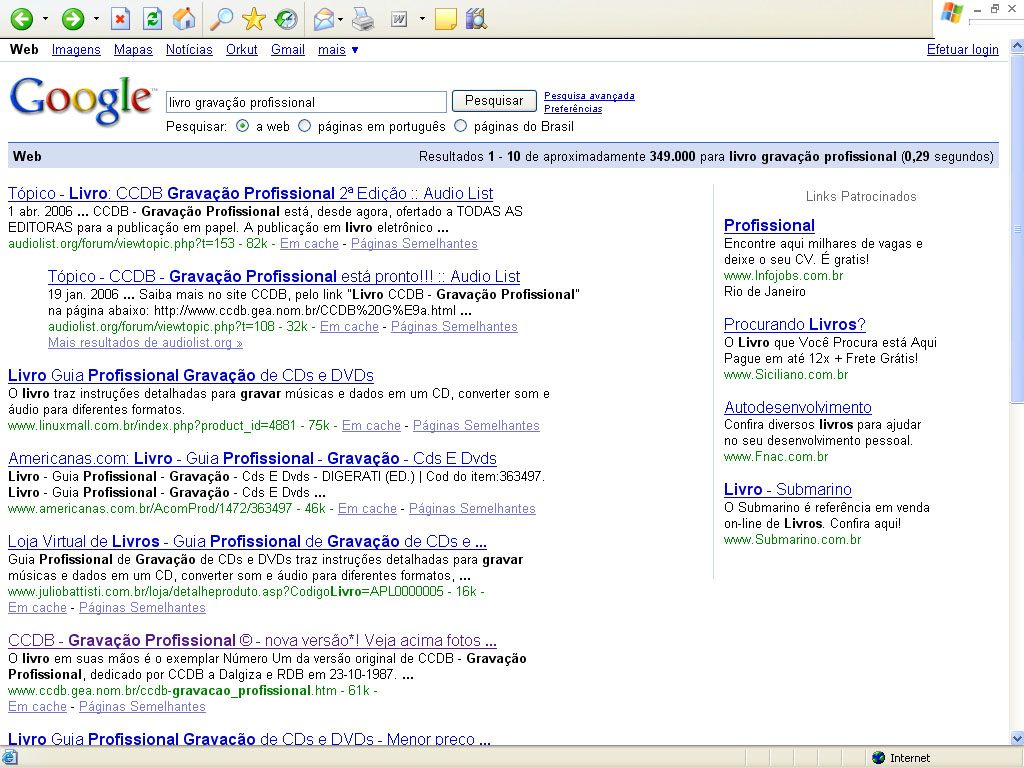Click the green Forward arrow button

73,19
